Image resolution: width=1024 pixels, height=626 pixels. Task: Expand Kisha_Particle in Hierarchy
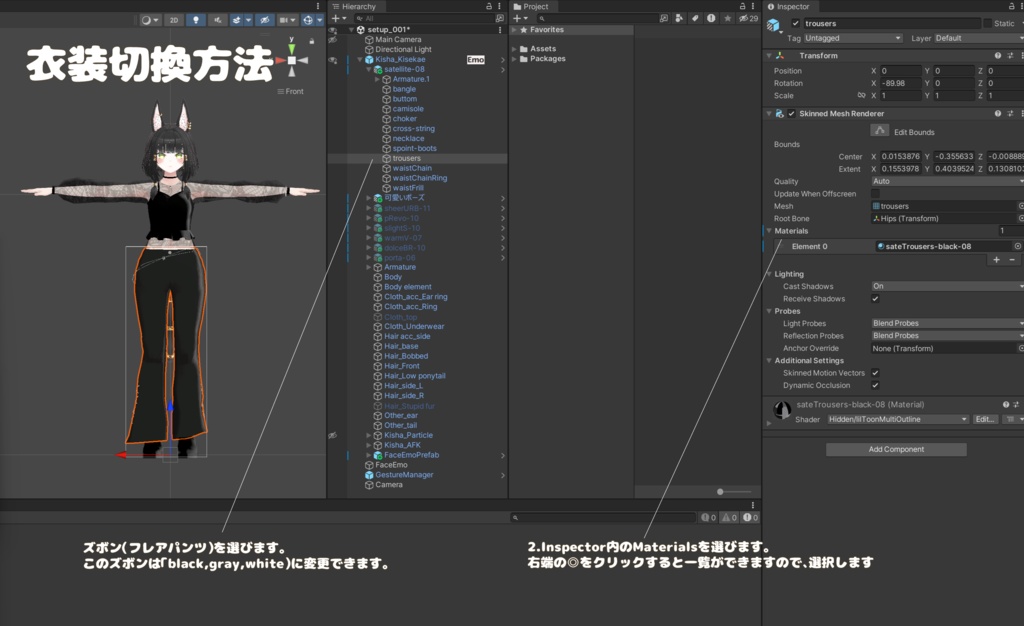point(369,435)
